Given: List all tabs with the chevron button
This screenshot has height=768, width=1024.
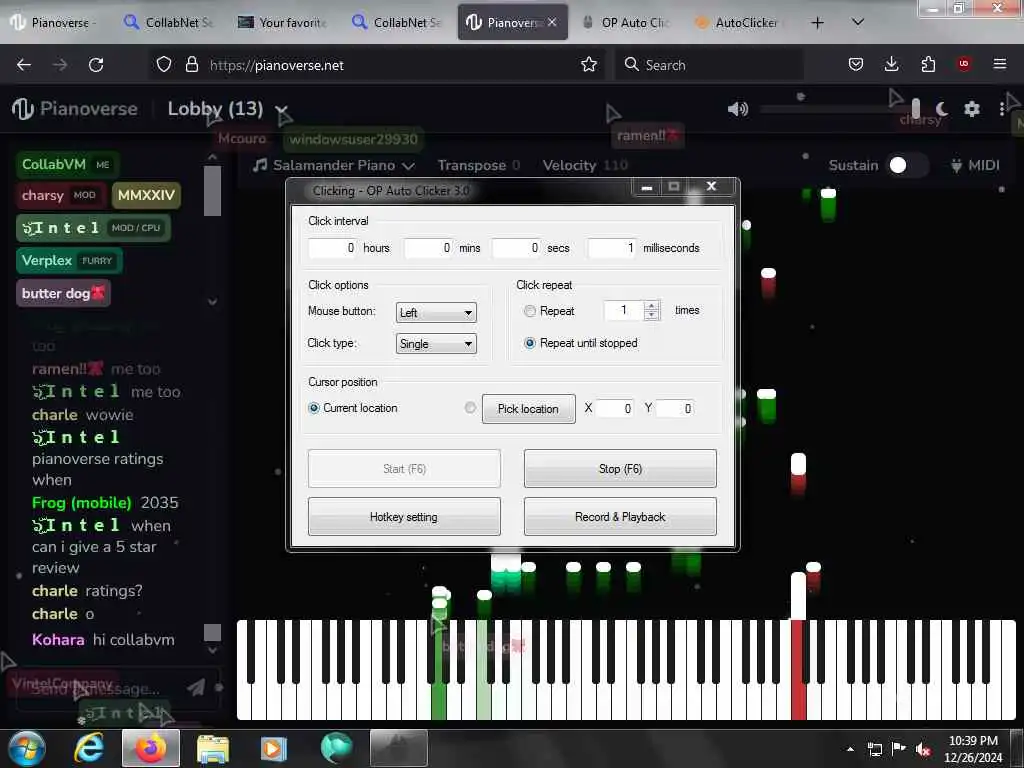Looking at the screenshot, I should click(858, 22).
